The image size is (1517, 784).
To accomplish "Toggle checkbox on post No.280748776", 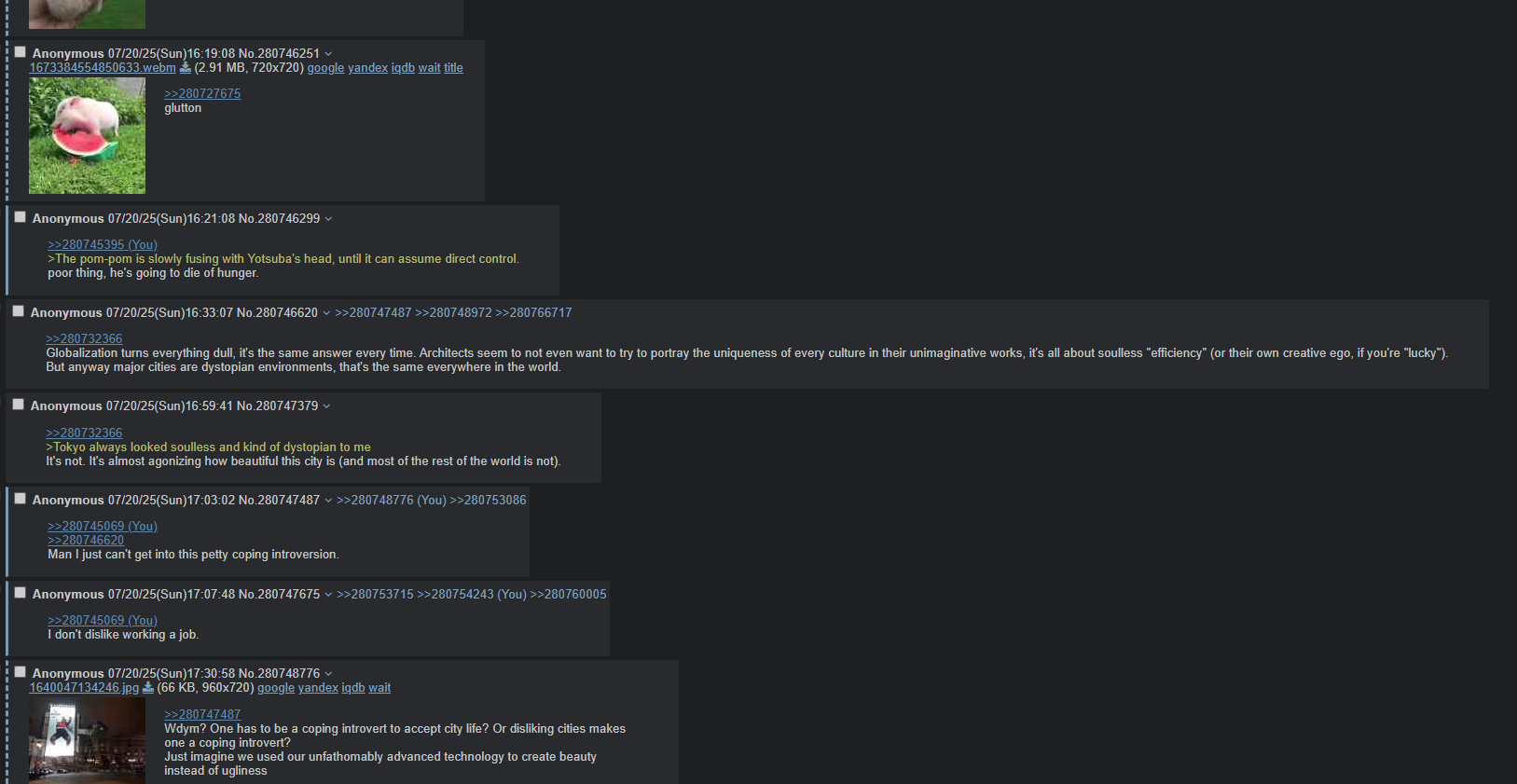I will (x=20, y=672).
